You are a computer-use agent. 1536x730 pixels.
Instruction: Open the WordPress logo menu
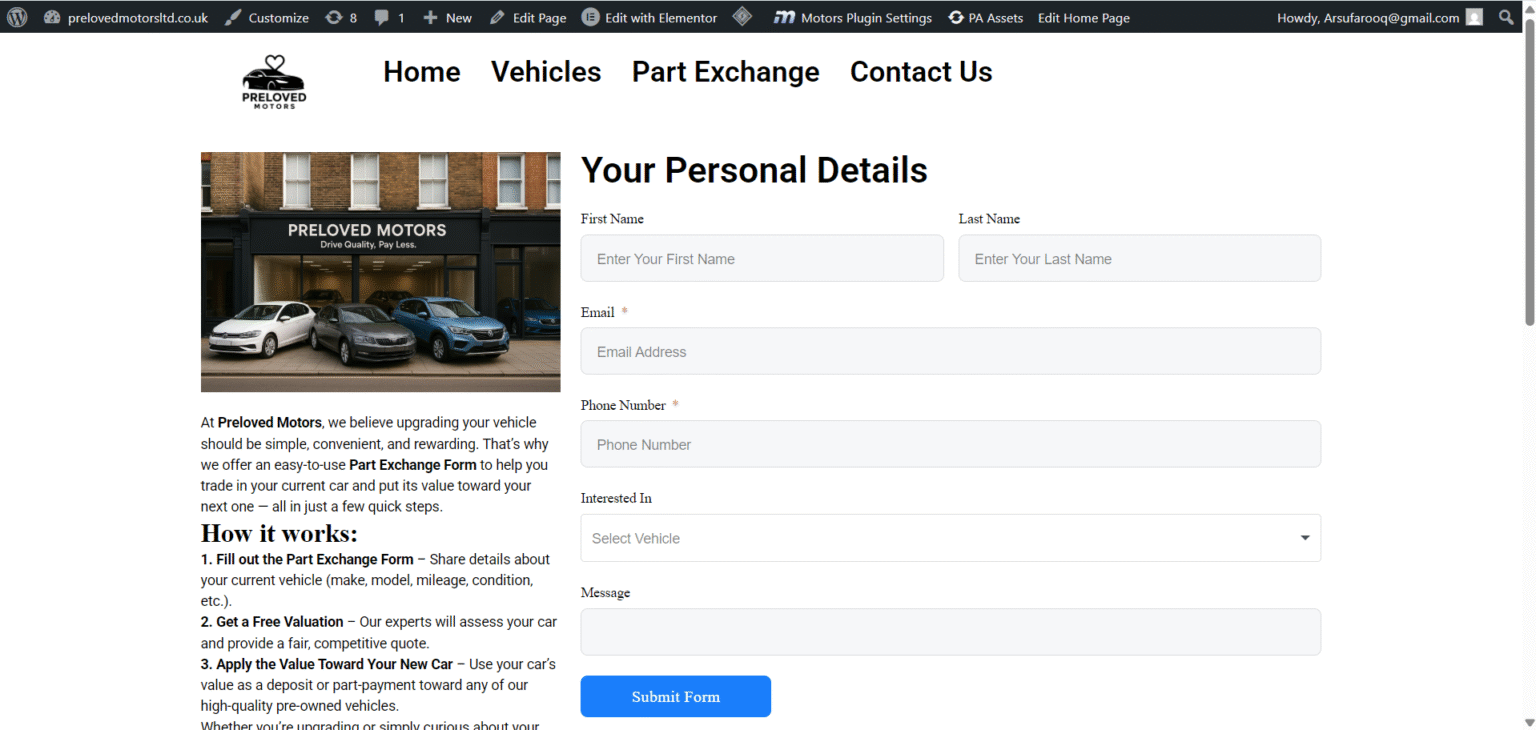(16, 16)
